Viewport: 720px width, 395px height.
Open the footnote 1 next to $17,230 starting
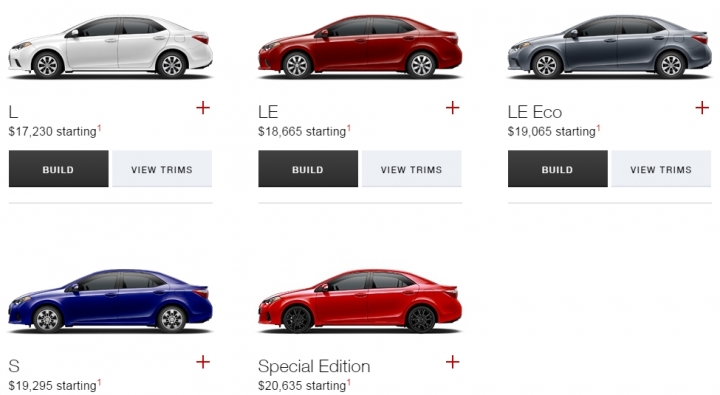pos(99,128)
